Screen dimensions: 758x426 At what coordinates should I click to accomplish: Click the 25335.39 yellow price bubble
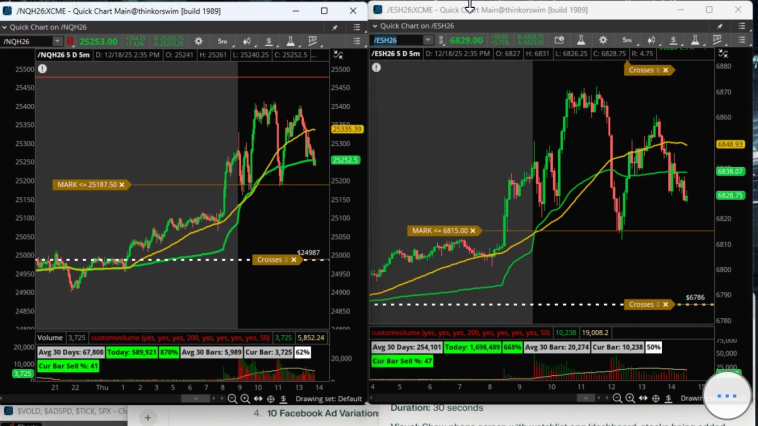pyautogui.click(x=347, y=129)
